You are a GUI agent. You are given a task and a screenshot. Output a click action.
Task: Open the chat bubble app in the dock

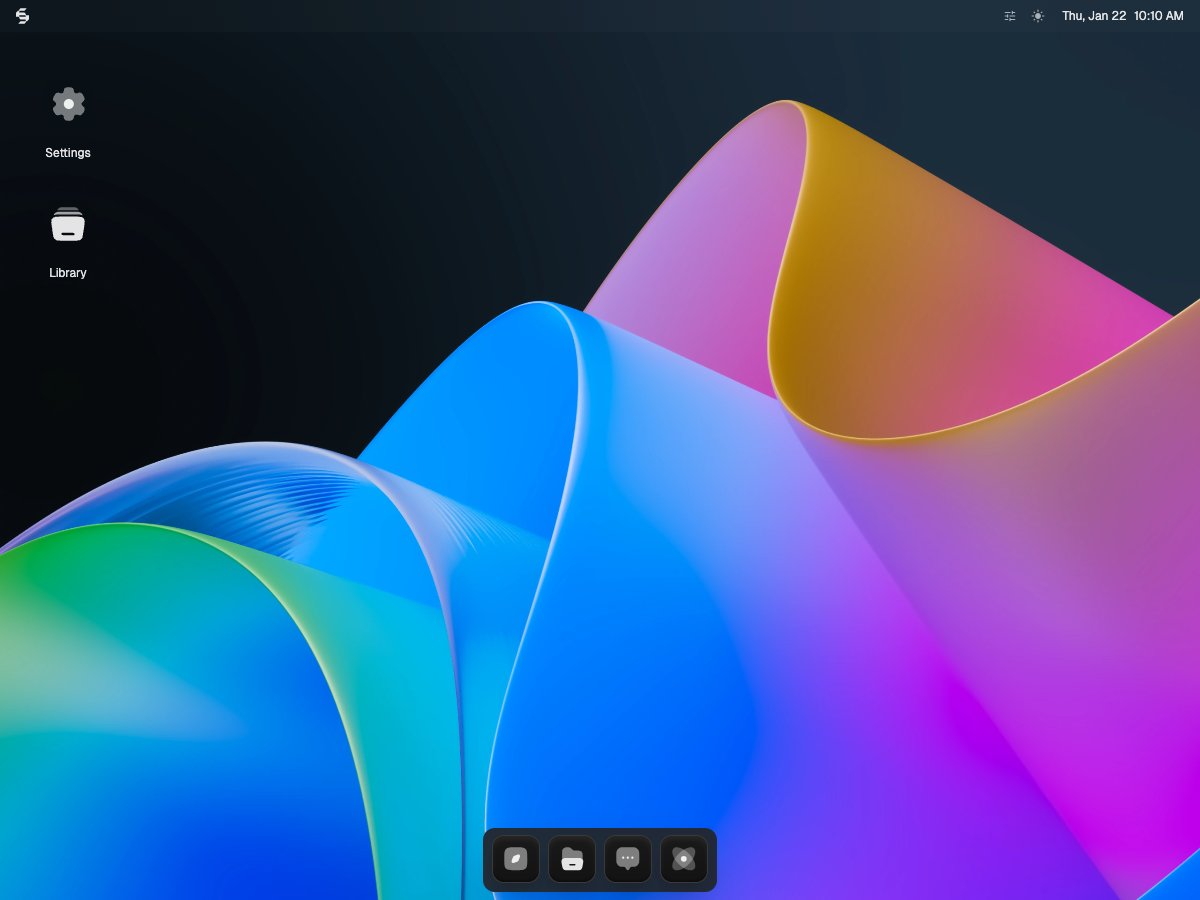pos(628,859)
